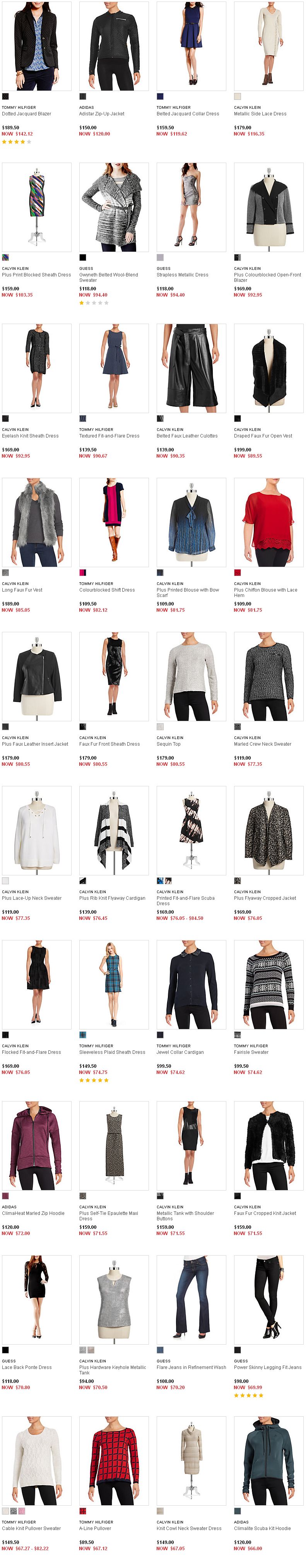Open Flare Jeans in Refinement Wash link
Viewport: 306px width, 1568px height.
(x=191, y=1367)
